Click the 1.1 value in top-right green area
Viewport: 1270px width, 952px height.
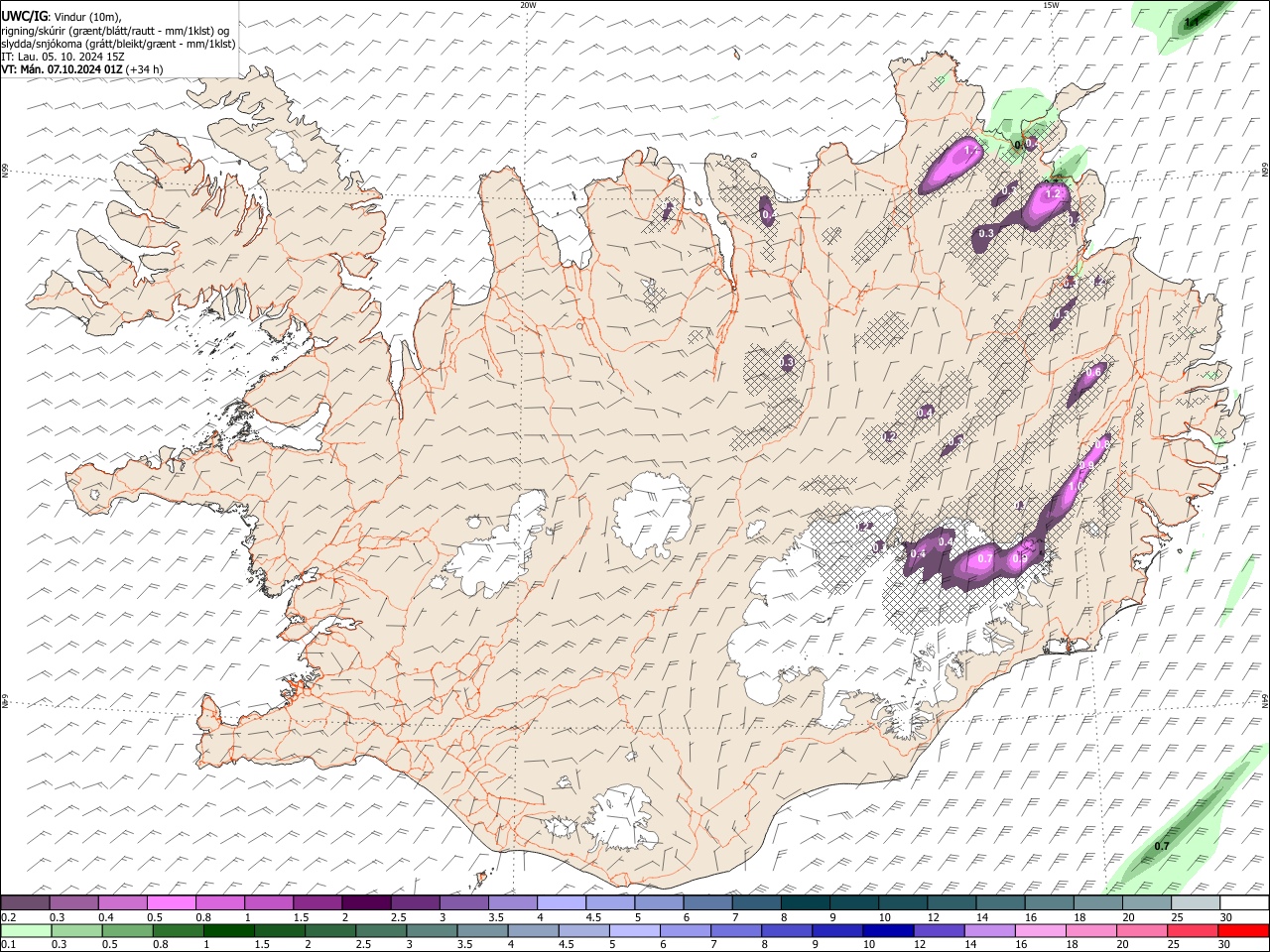(x=1192, y=21)
